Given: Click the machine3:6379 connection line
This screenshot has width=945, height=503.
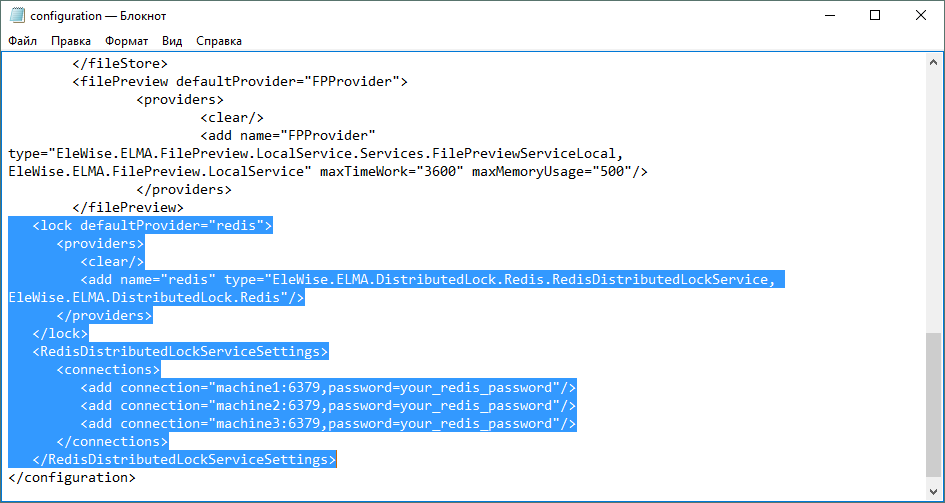Looking at the screenshot, I should [x=328, y=424].
